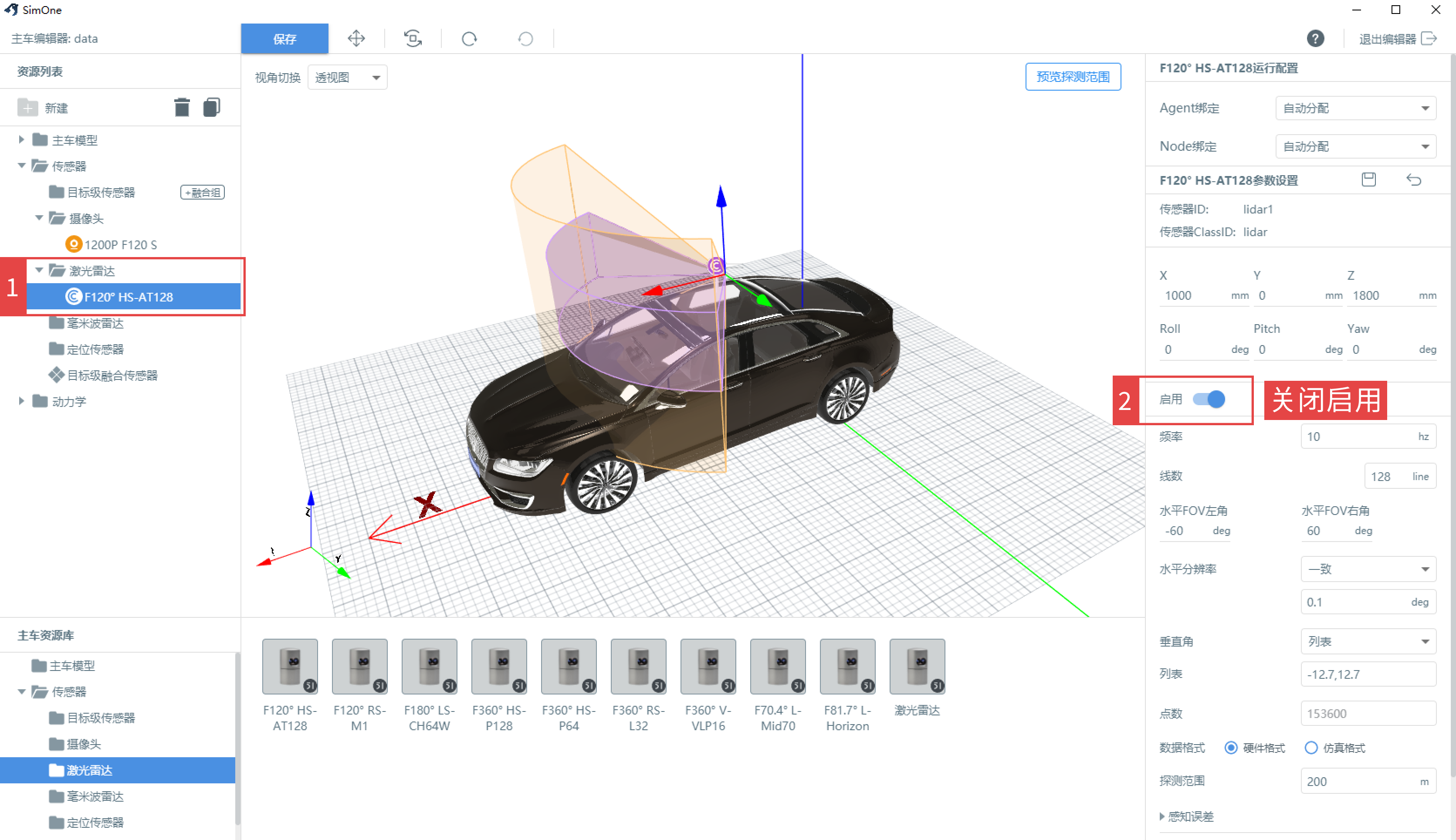Click the 频率 frequency input field
The image size is (1456, 840).
[x=1368, y=437]
